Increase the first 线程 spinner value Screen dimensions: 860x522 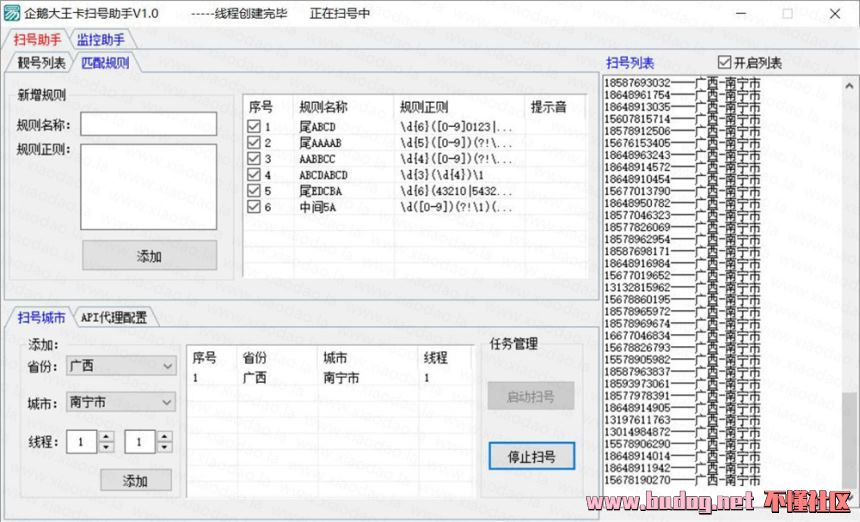106,436
